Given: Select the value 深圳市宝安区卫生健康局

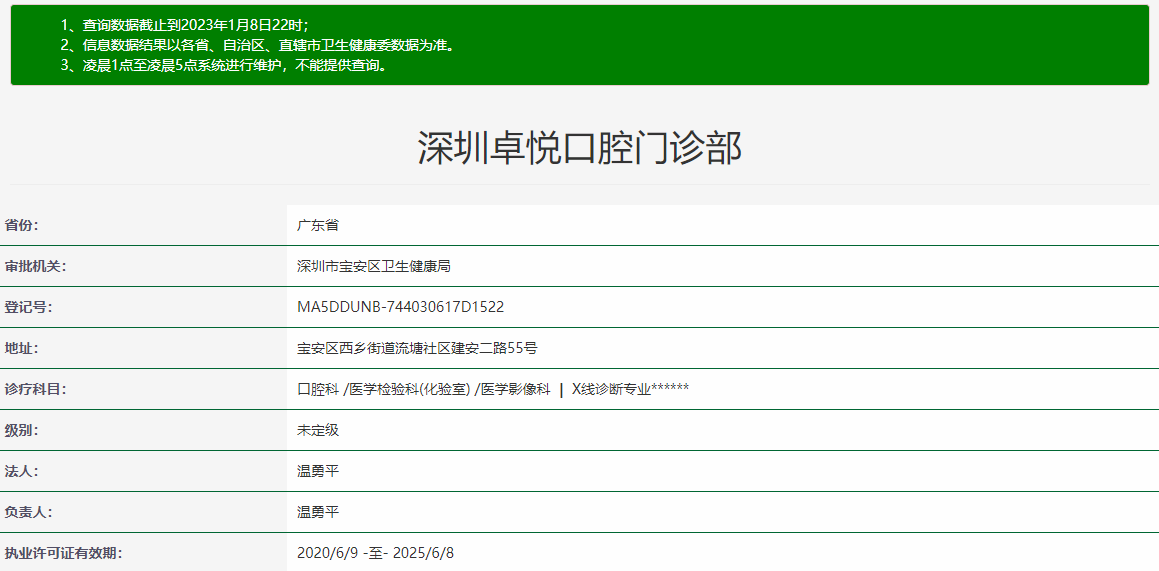Looking at the screenshot, I should pos(373,266).
